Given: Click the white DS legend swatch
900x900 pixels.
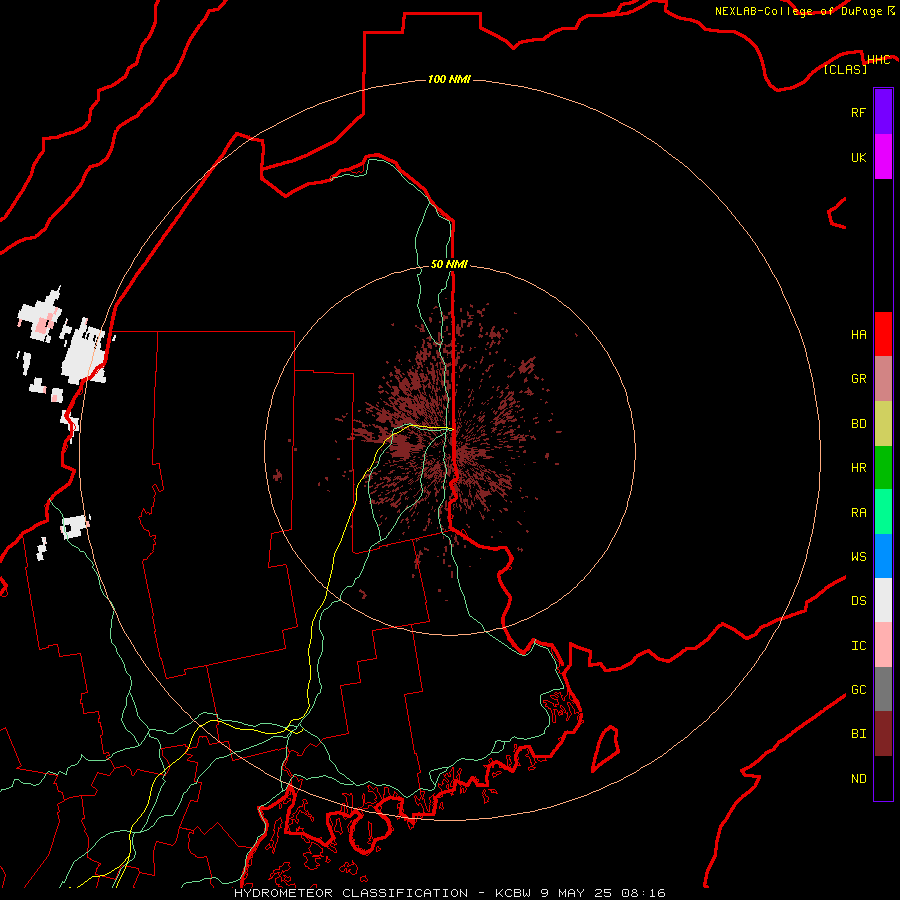Looking at the screenshot, I should [x=883, y=600].
